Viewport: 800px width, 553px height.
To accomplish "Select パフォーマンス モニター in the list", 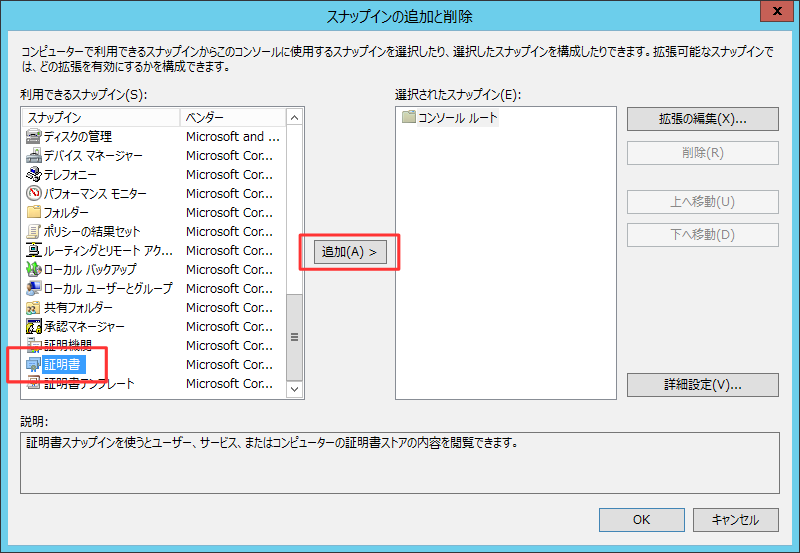I will pos(95,193).
